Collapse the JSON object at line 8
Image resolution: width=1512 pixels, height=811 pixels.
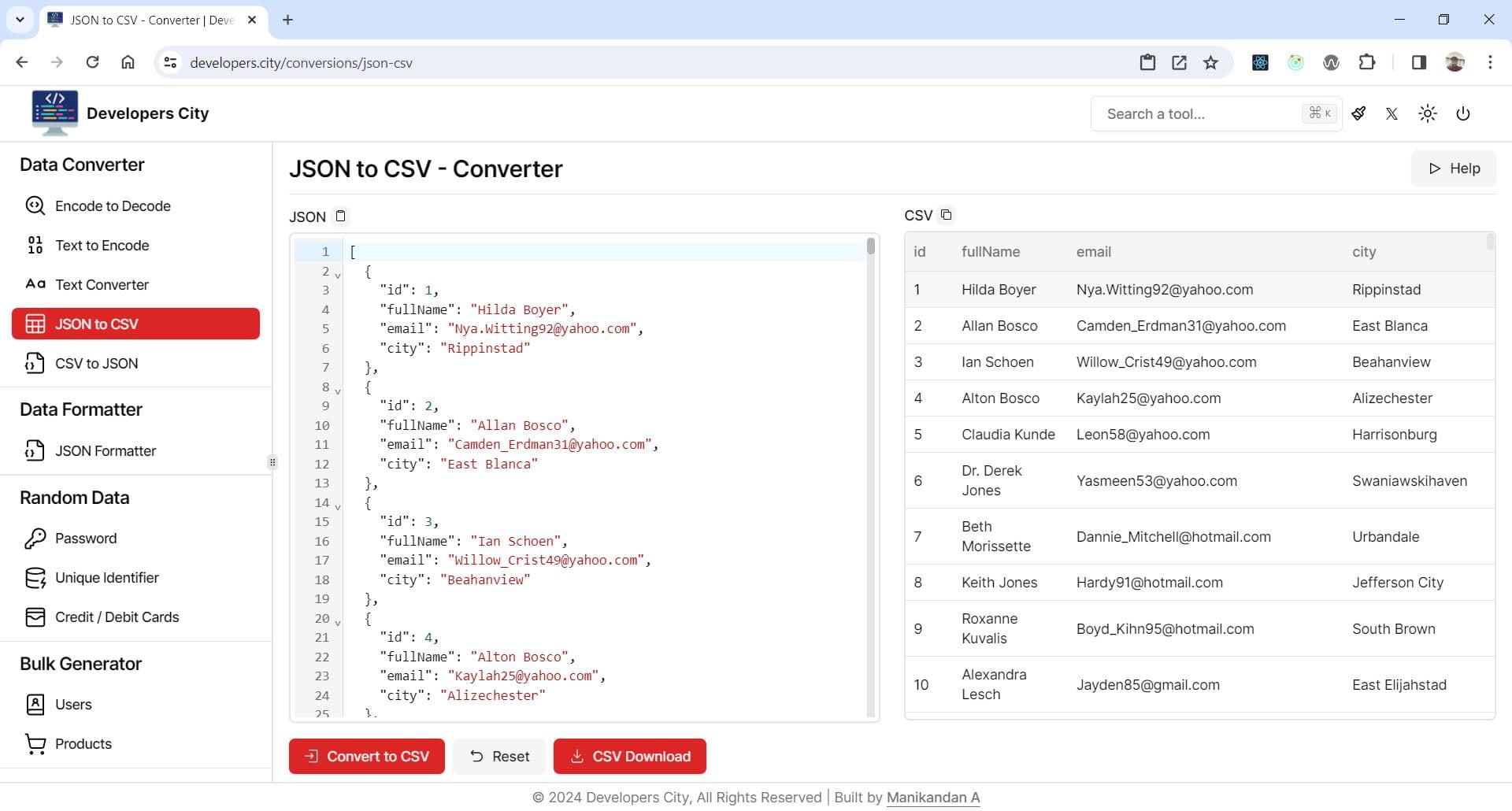[338, 391]
